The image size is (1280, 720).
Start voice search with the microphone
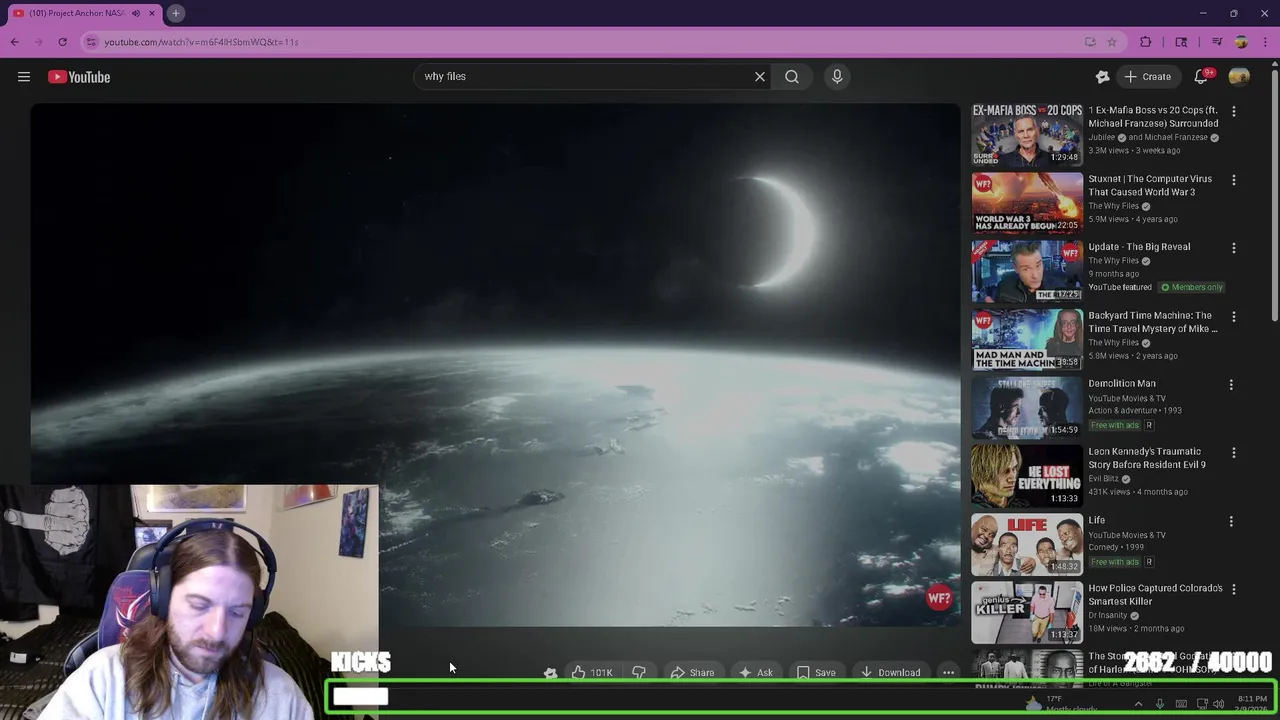pyautogui.click(x=837, y=77)
